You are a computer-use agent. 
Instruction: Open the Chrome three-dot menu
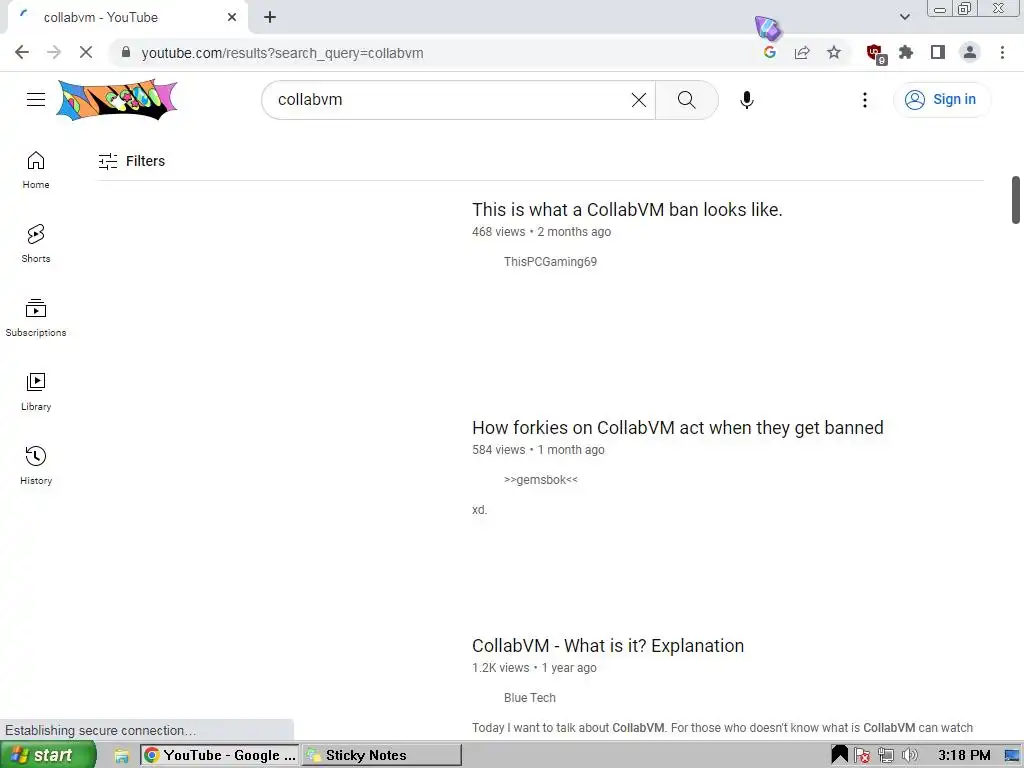point(1002,52)
